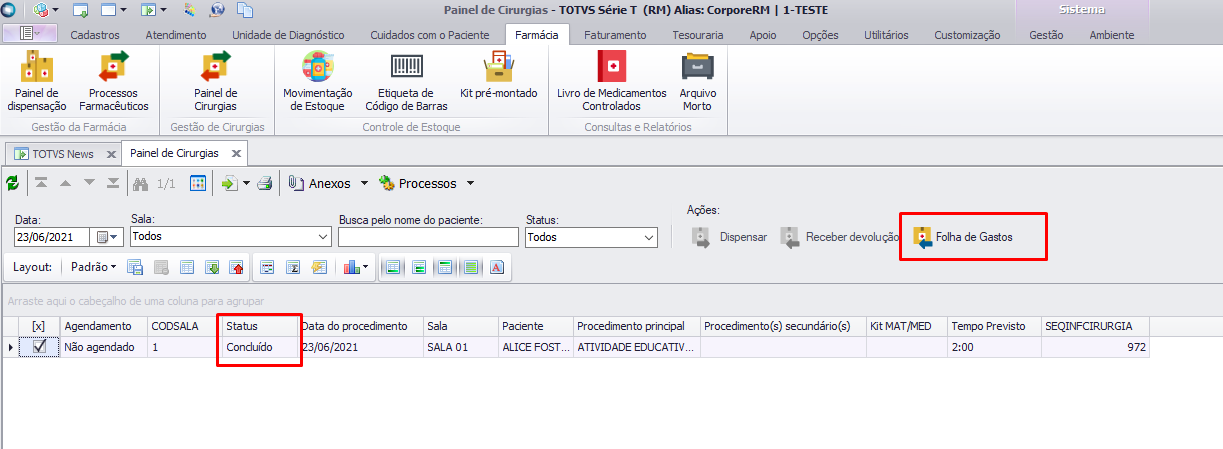1223x449 pixels.
Task: Switch to the Unidade de Diagnóstico tab
Action: point(288,35)
